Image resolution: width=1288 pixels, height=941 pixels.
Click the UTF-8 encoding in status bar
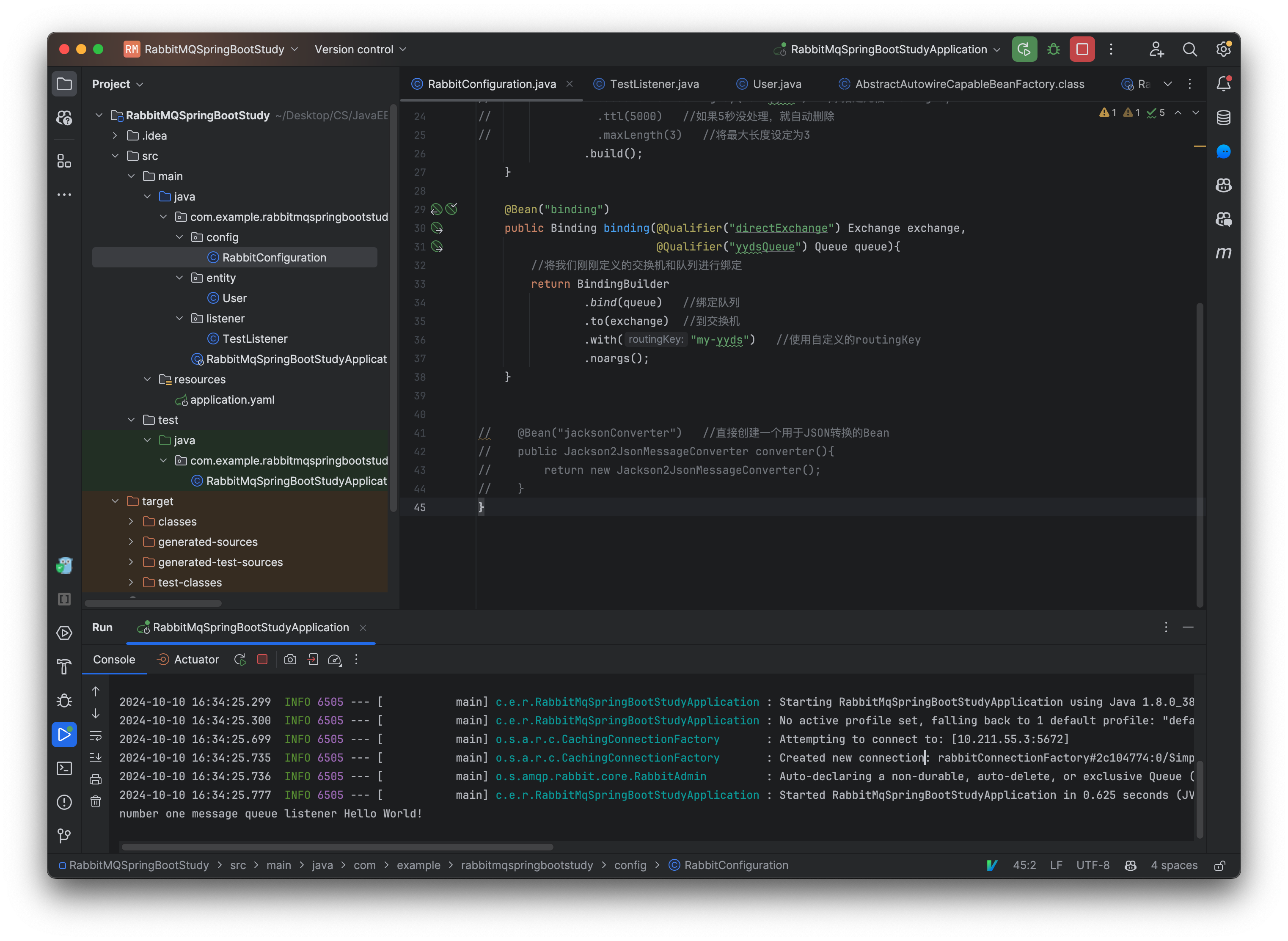click(1092, 865)
